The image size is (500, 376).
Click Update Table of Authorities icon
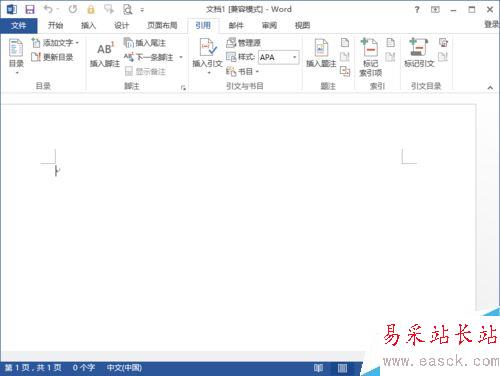443,57
